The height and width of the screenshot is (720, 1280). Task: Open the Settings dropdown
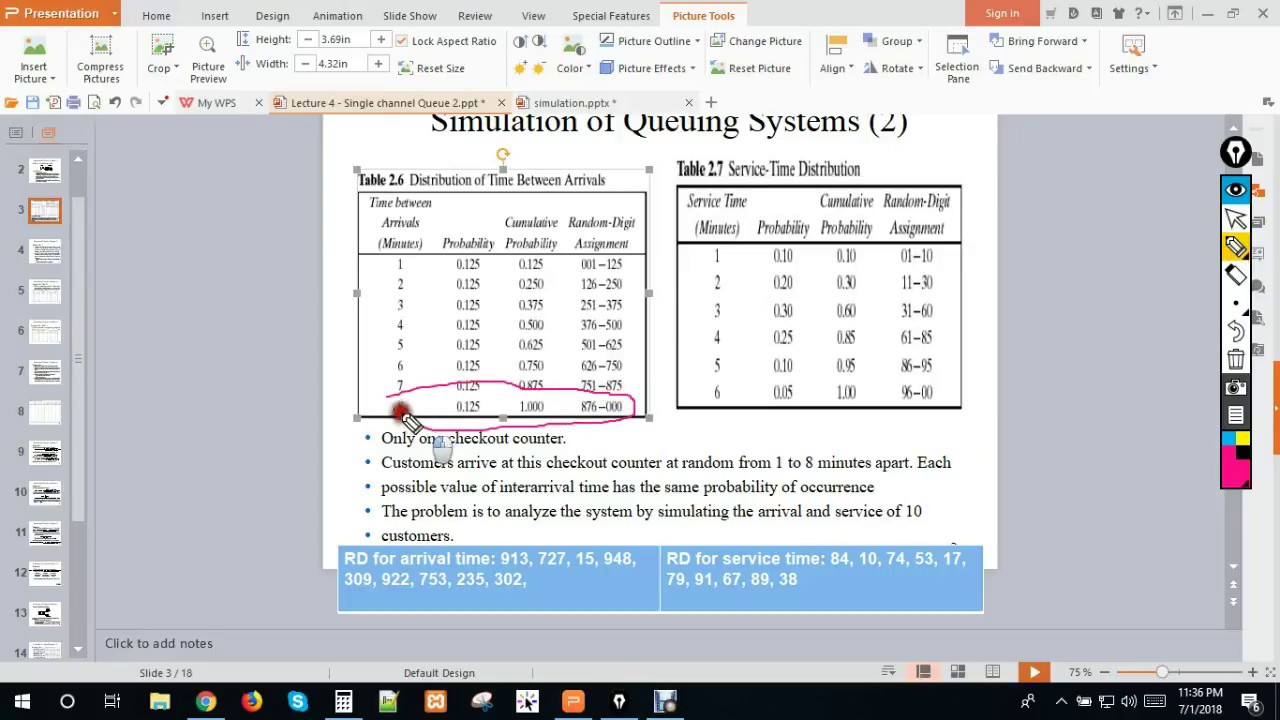(1133, 68)
